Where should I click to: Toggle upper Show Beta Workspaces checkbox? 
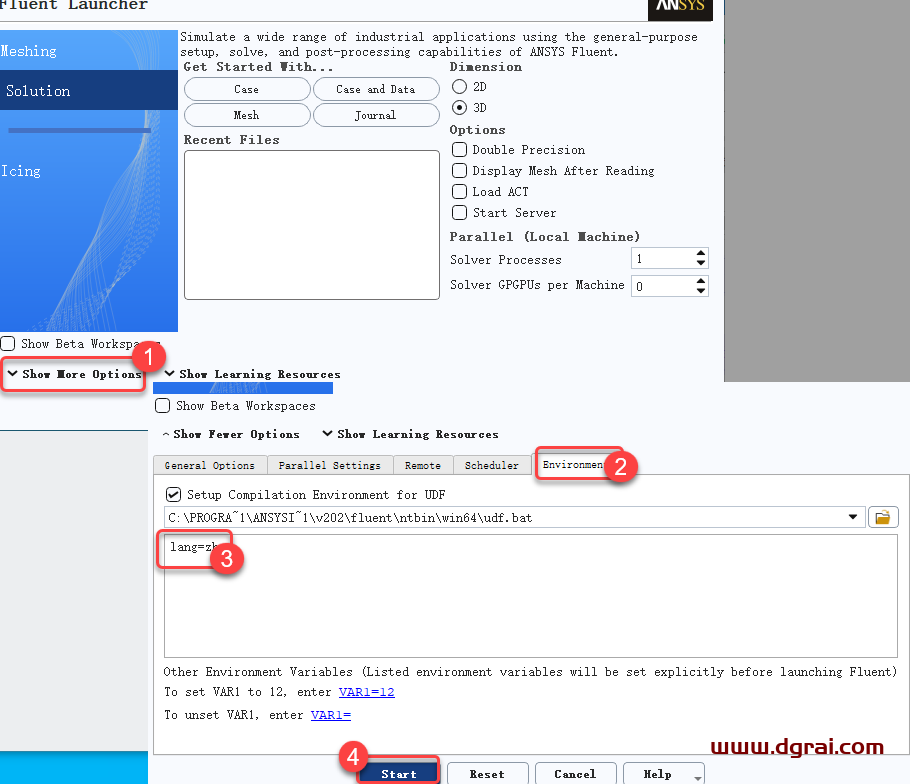coord(8,343)
